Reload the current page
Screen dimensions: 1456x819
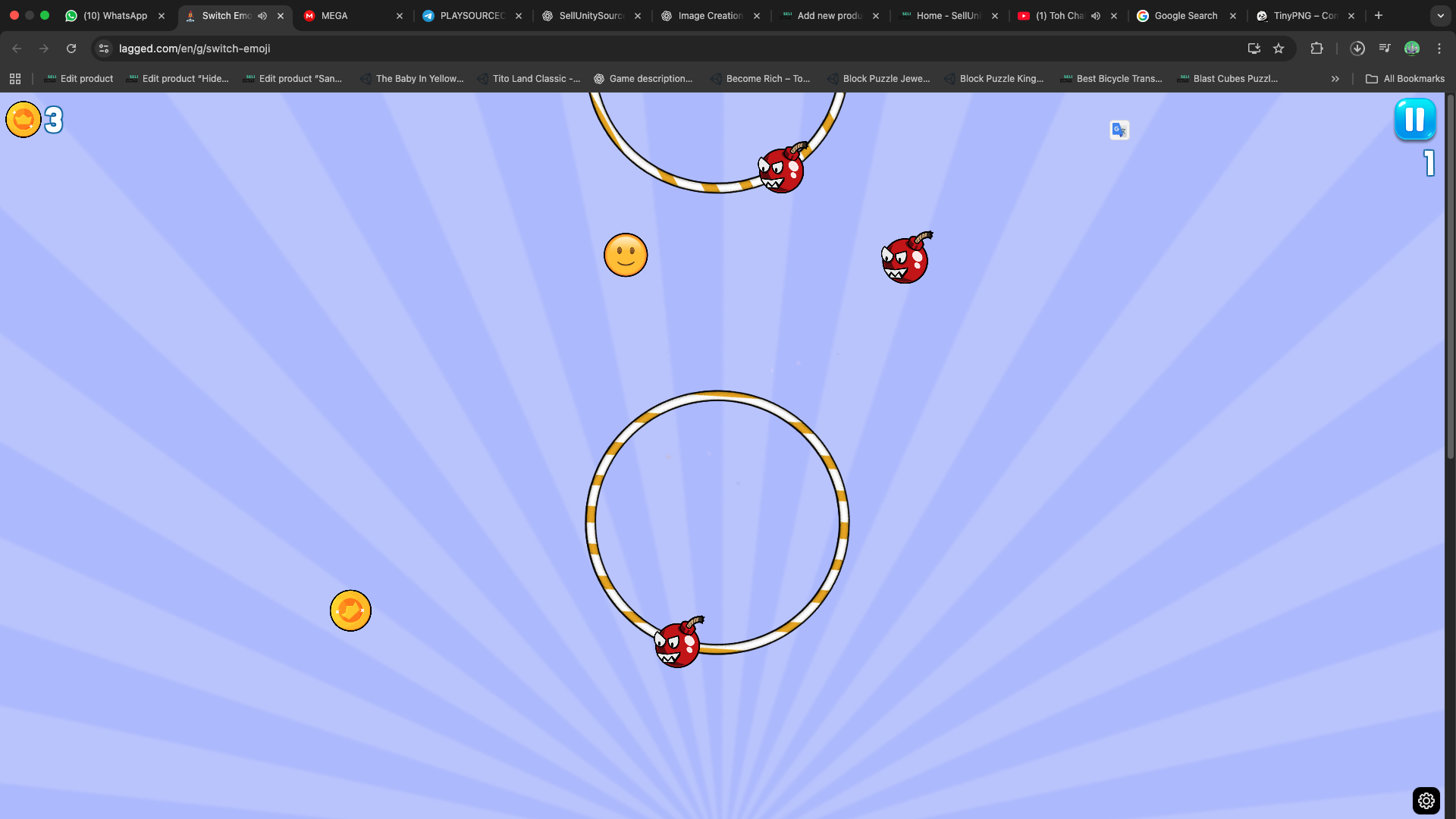[x=71, y=49]
